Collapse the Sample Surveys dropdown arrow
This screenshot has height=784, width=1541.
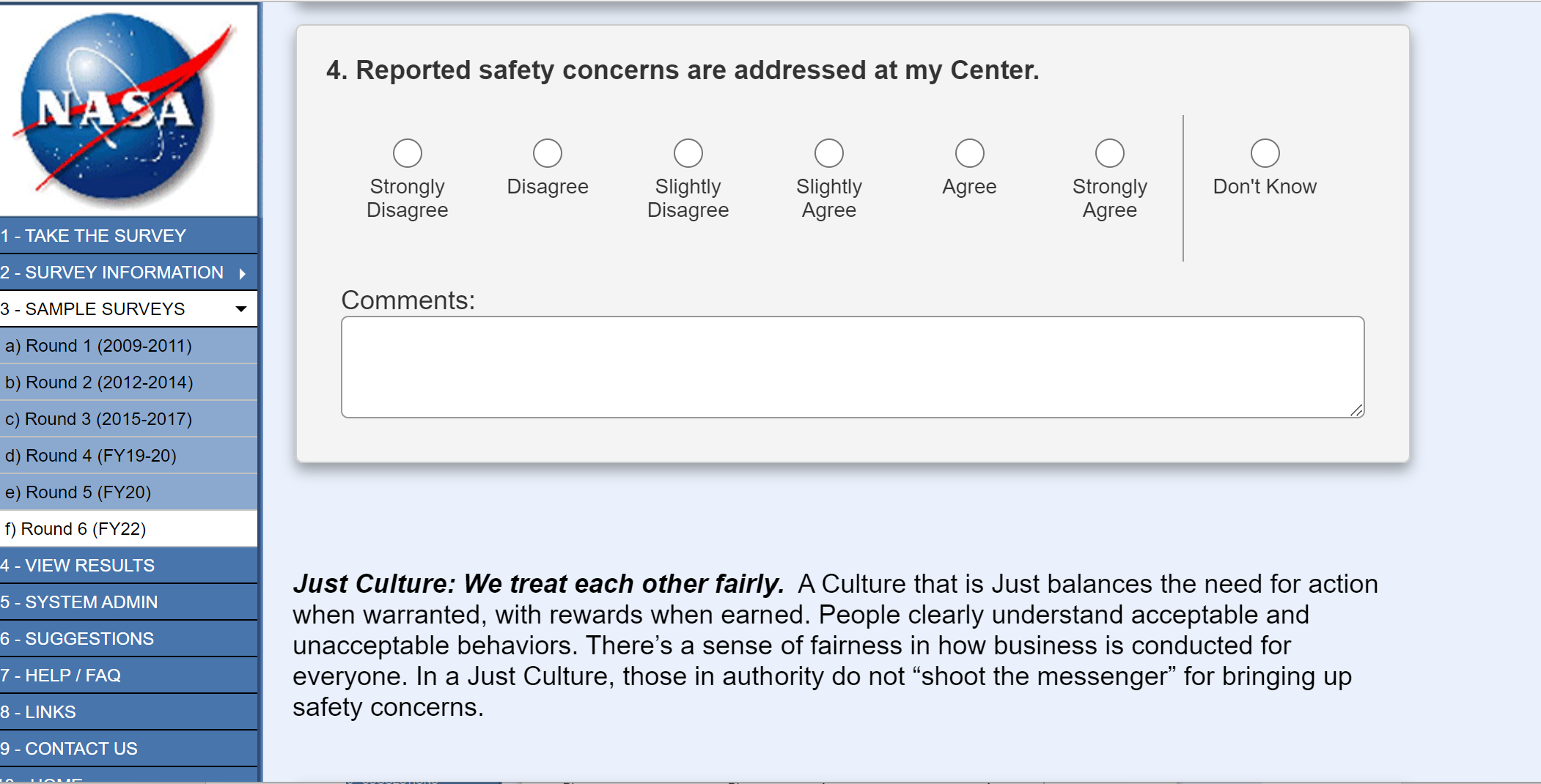point(240,309)
